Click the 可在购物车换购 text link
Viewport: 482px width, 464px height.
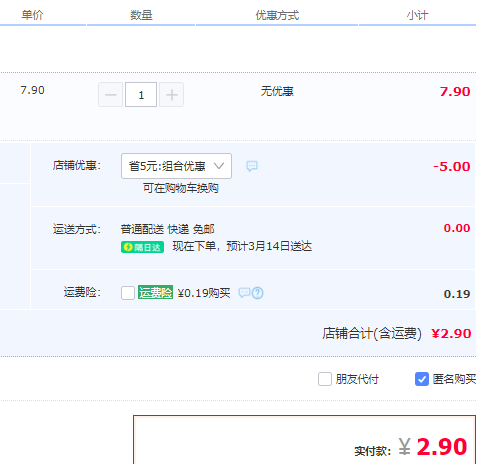[181, 188]
